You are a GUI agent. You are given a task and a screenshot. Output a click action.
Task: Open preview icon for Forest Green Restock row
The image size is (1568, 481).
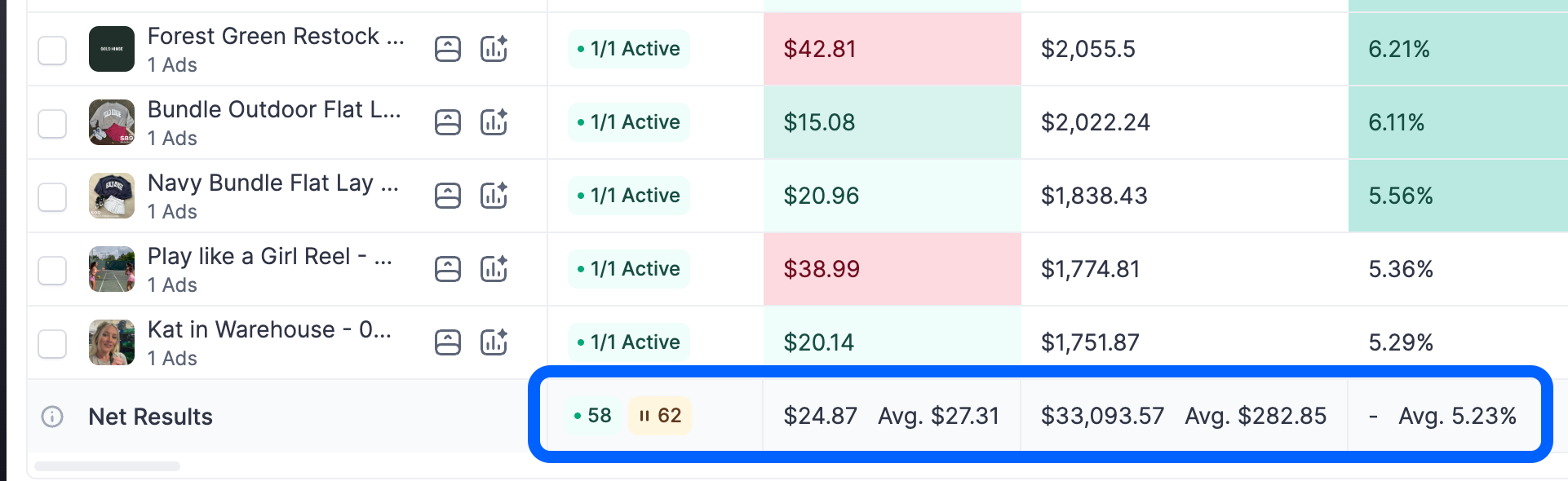448,49
